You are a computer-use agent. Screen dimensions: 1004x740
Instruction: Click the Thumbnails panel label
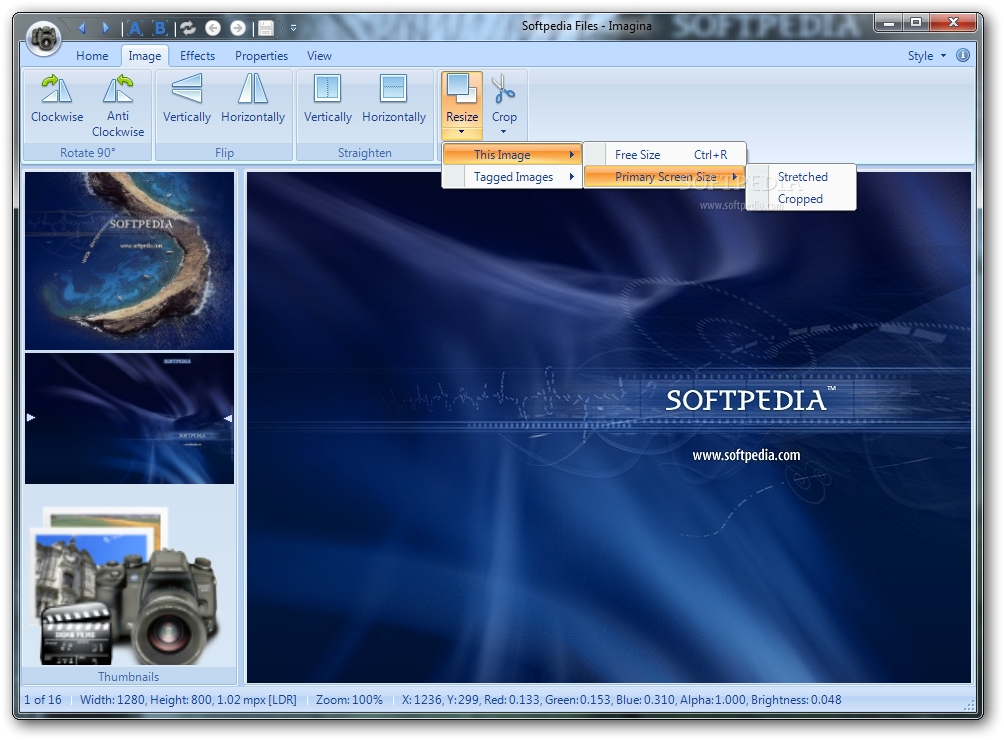129,677
